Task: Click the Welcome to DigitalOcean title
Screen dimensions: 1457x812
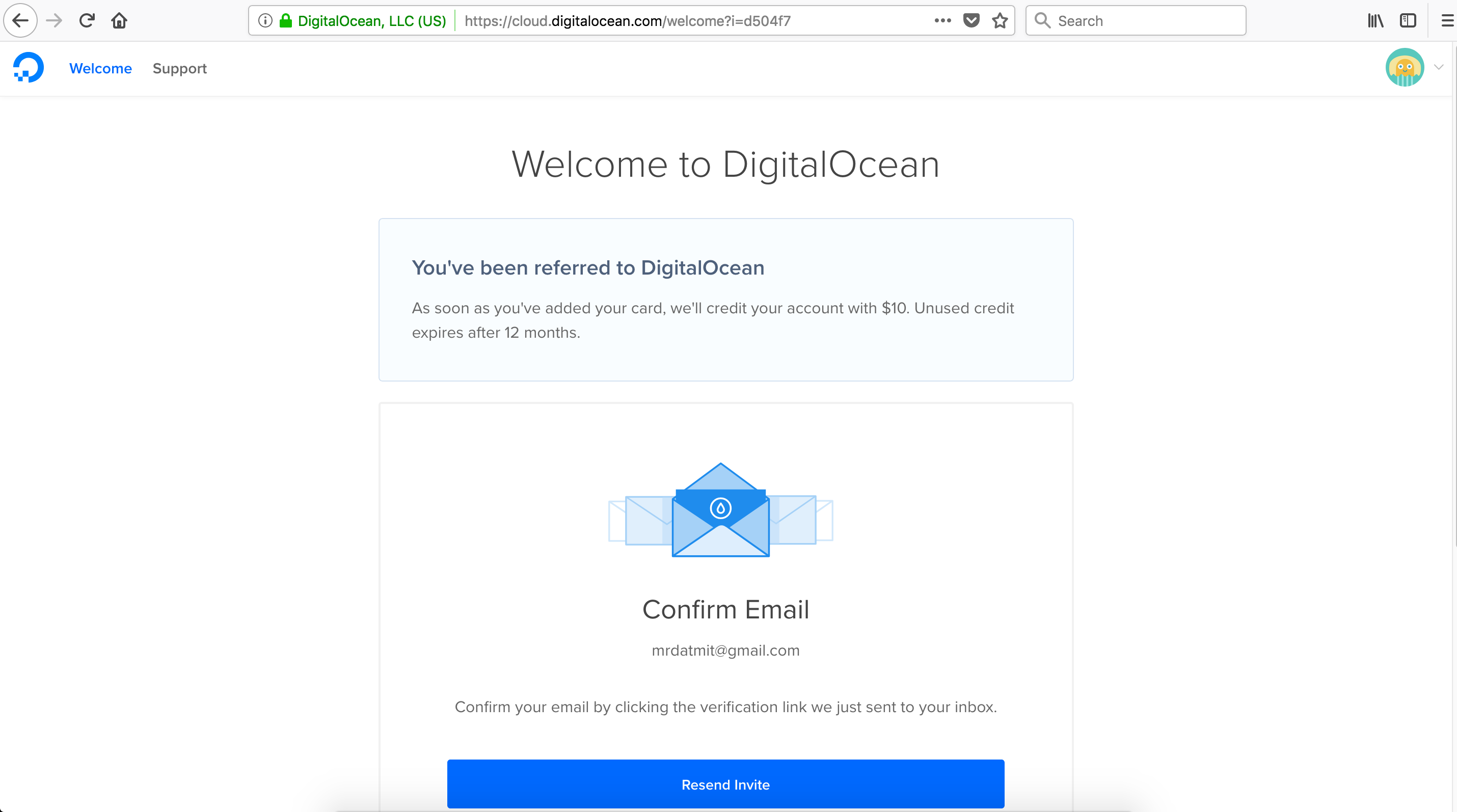Action: (725, 165)
